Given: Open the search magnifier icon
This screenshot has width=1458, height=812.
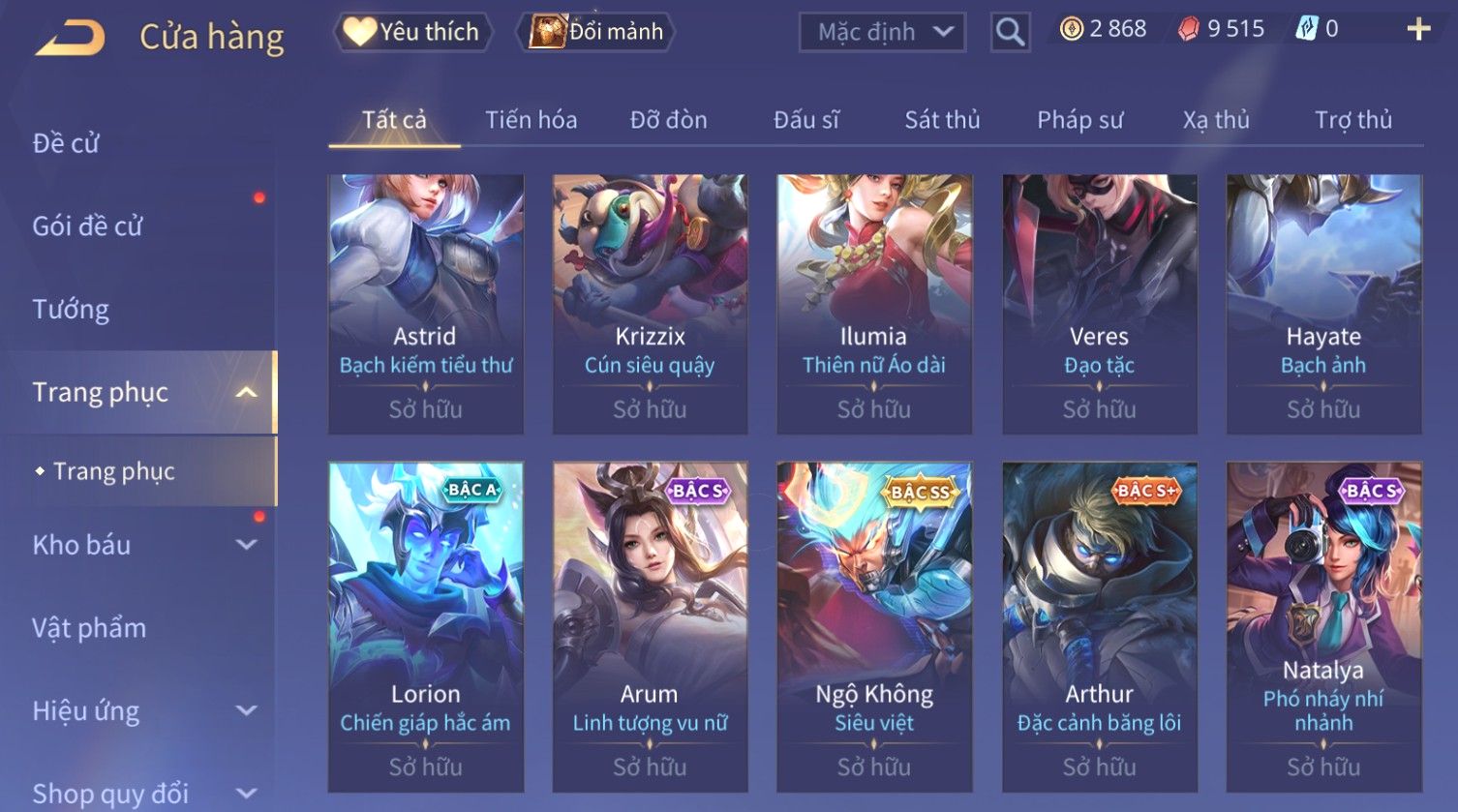Looking at the screenshot, I should [1010, 33].
